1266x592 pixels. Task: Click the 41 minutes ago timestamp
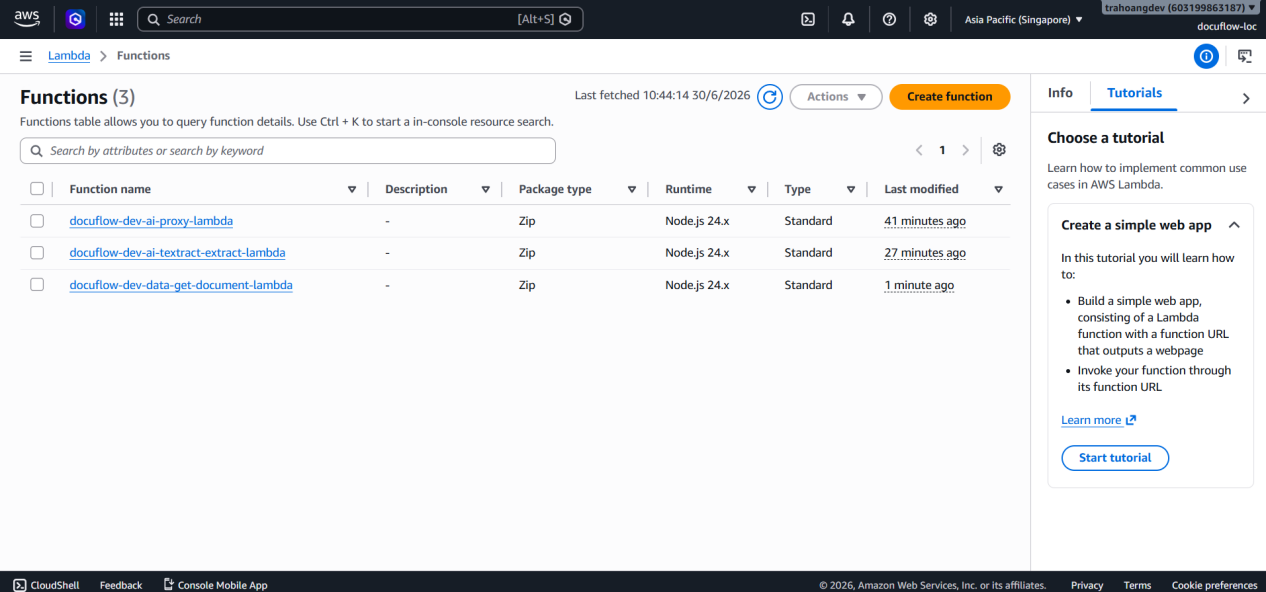[925, 221]
